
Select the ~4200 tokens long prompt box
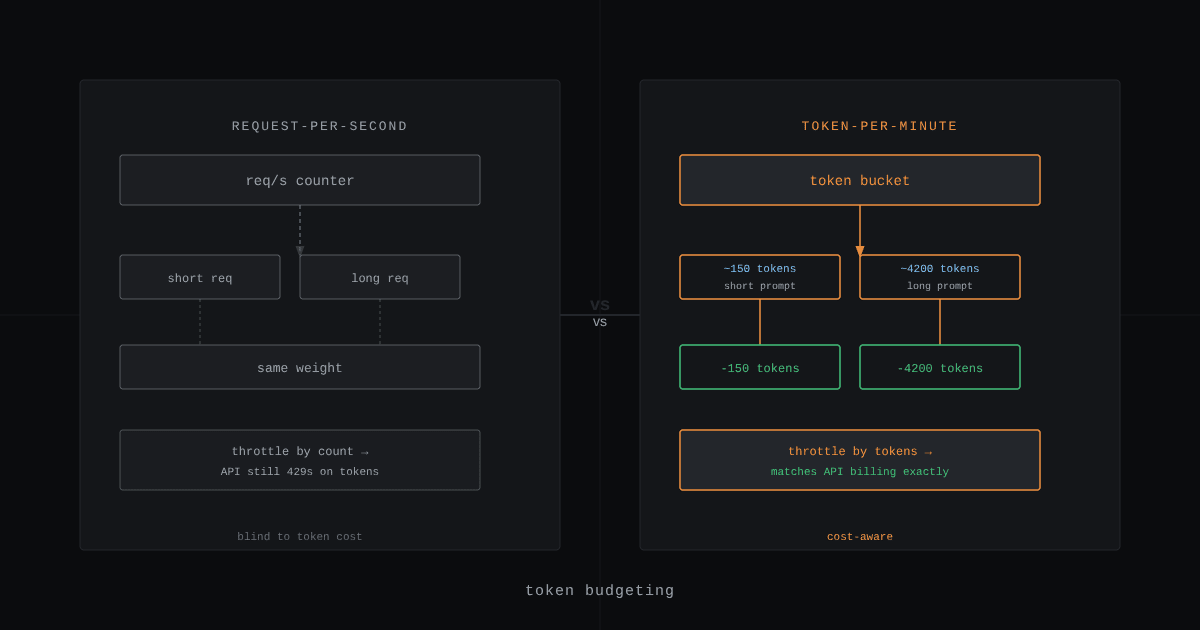click(x=940, y=277)
